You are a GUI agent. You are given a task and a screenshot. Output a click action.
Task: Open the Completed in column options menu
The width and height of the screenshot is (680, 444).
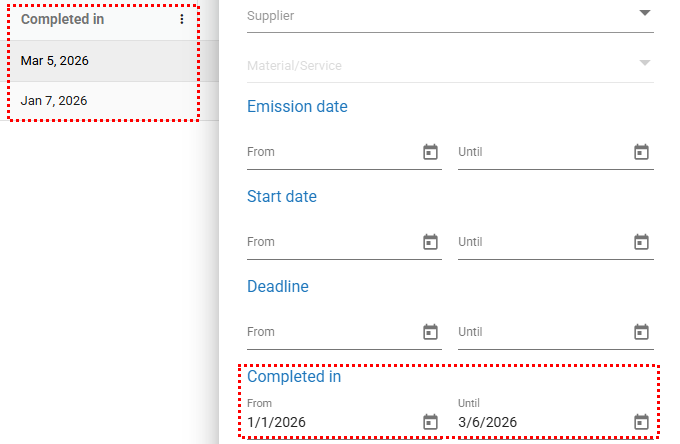(181, 20)
